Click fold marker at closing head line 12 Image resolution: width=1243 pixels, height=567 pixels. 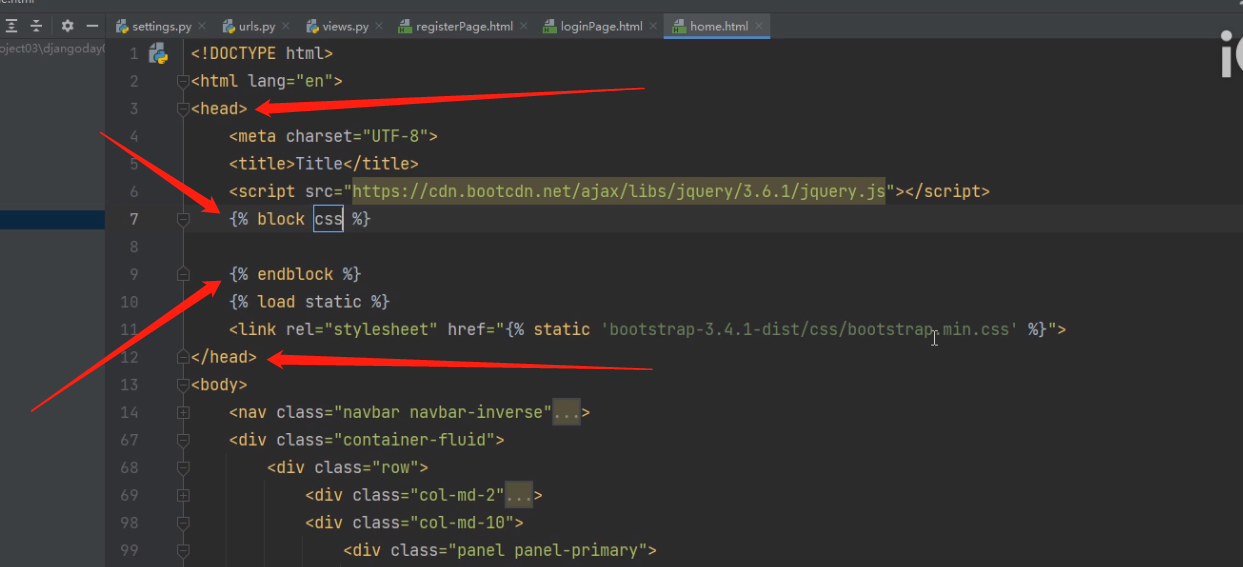[x=183, y=356]
